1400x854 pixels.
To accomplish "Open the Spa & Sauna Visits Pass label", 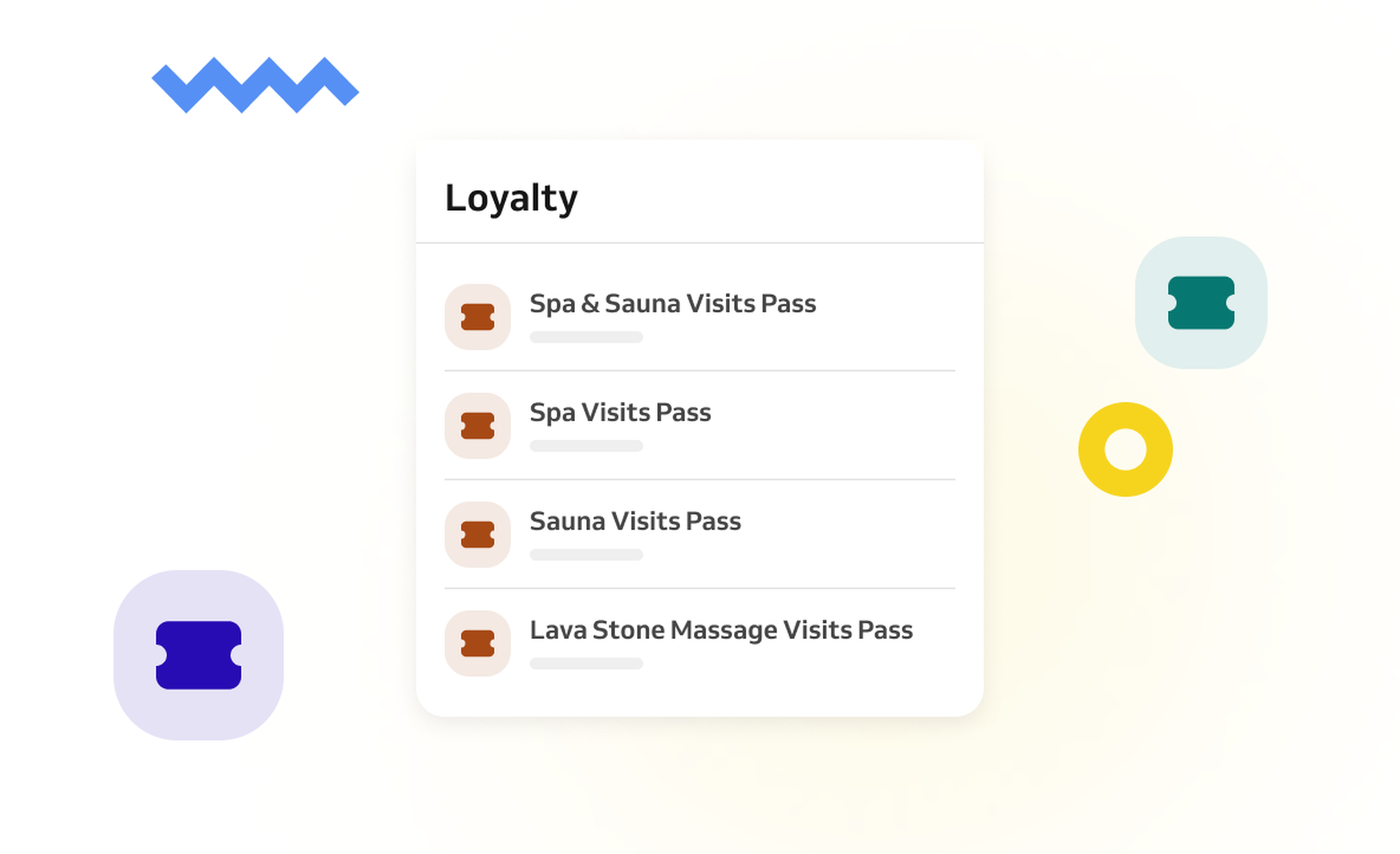I will [x=672, y=303].
